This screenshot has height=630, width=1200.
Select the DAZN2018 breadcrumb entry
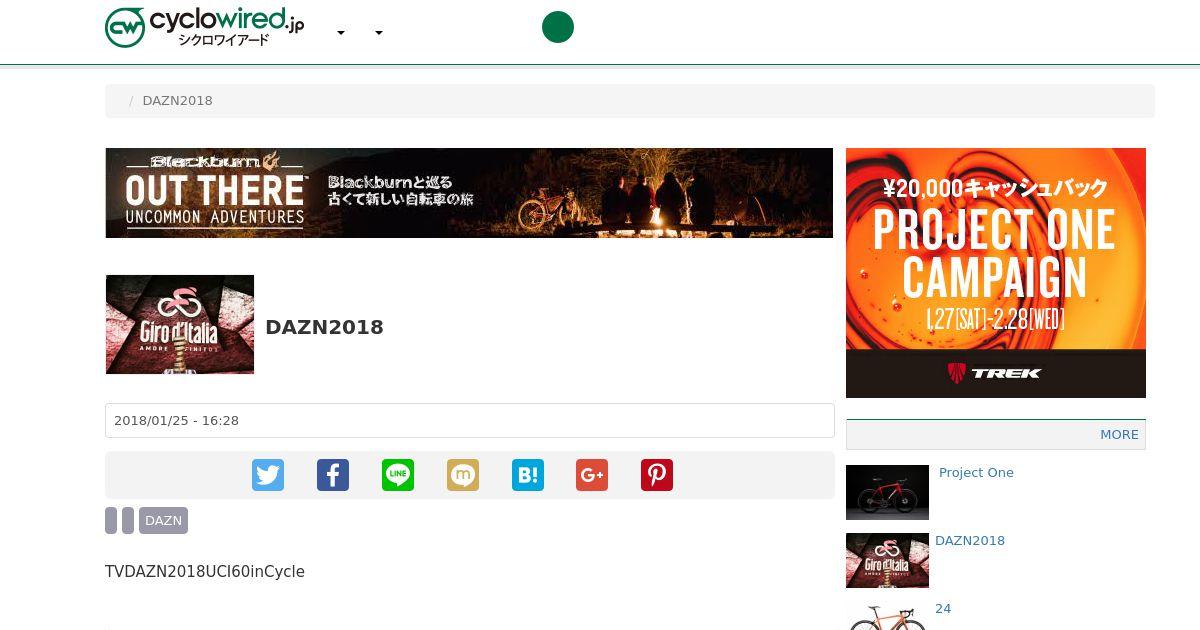click(x=177, y=101)
